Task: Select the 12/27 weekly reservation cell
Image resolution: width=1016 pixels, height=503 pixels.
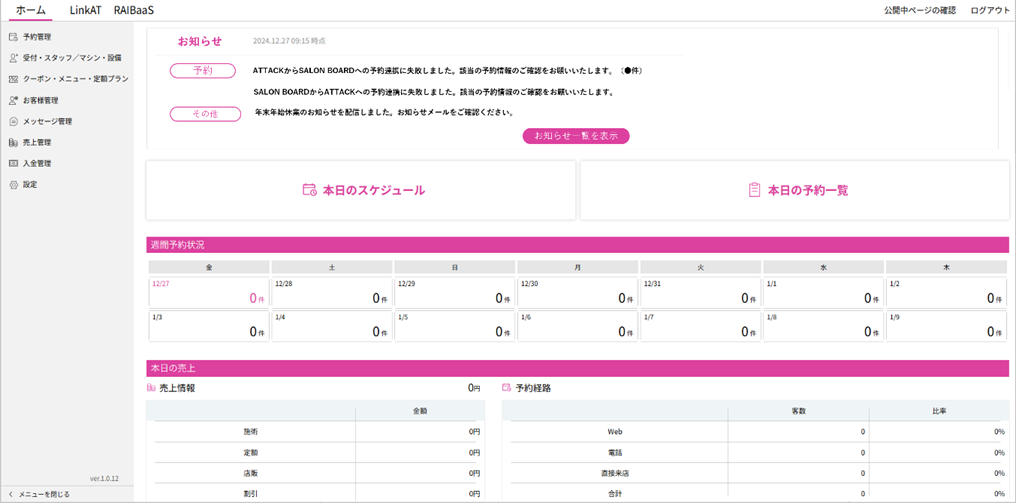Action: pos(208,292)
